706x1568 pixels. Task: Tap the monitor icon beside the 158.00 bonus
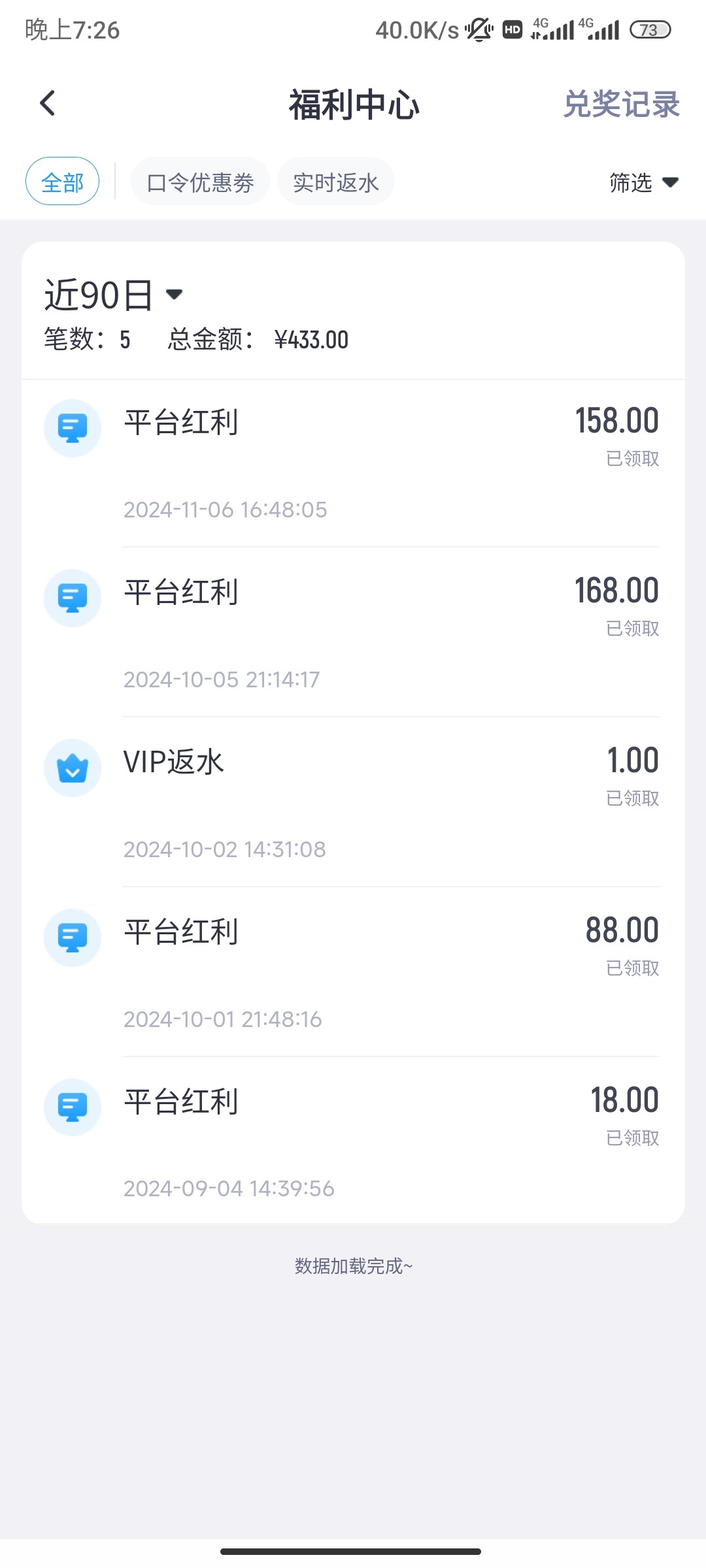tap(73, 428)
